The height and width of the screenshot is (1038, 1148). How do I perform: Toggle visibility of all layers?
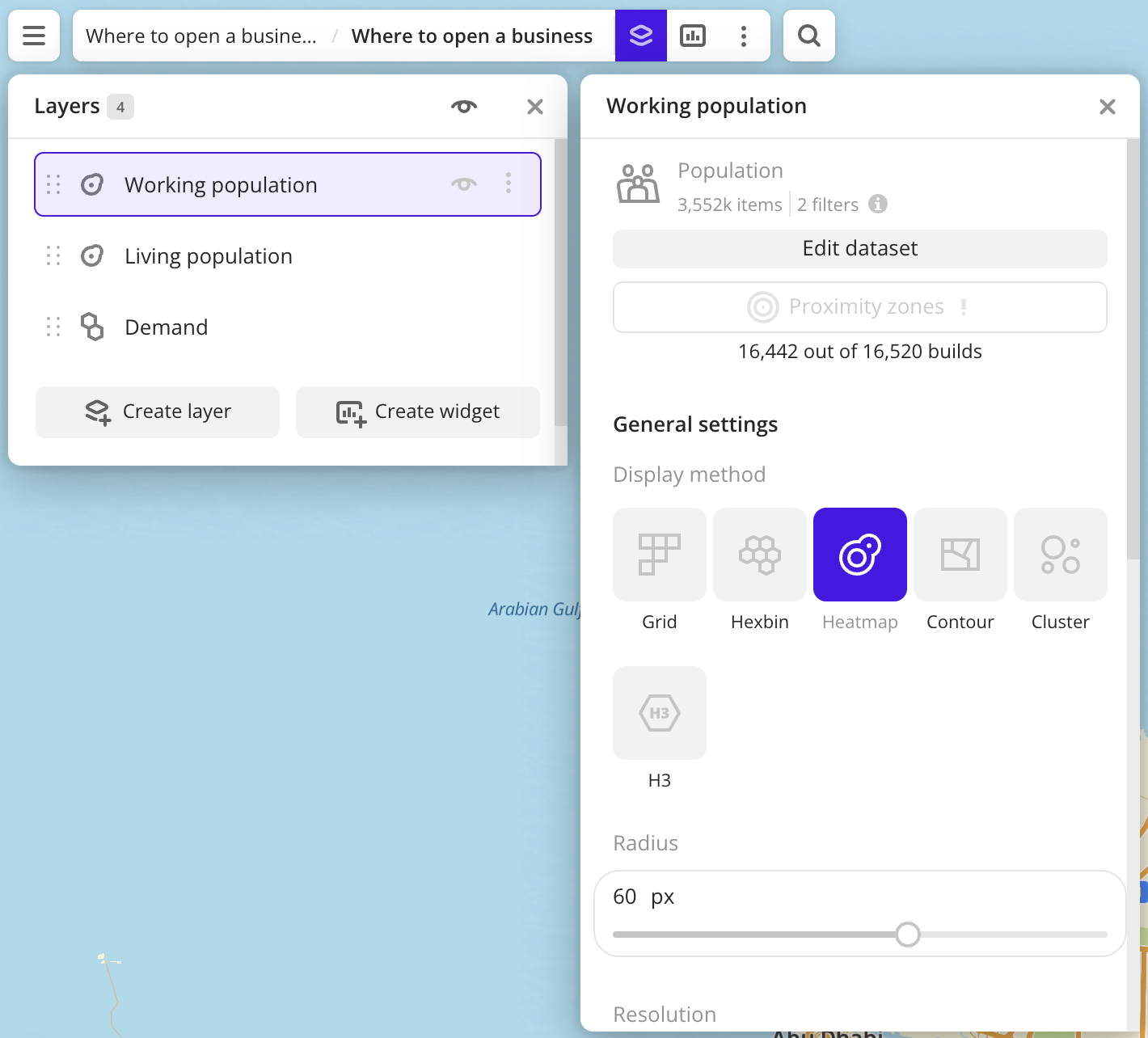coord(464,107)
